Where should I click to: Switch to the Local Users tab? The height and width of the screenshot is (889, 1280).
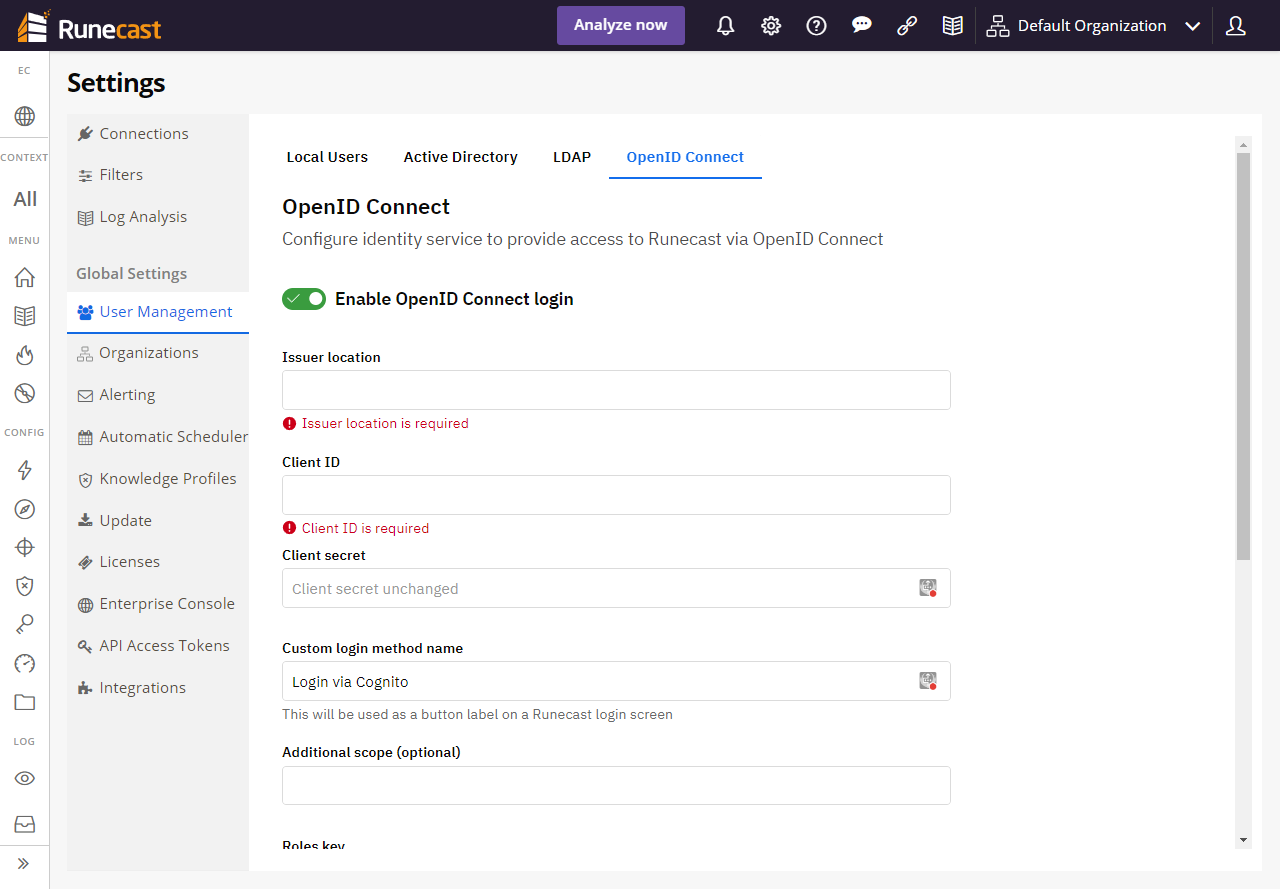327,157
